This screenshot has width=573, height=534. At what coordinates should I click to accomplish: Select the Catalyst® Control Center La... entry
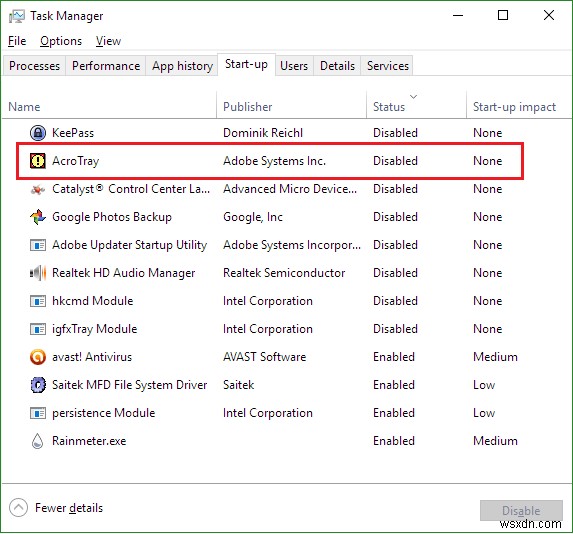[x=131, y=189]
